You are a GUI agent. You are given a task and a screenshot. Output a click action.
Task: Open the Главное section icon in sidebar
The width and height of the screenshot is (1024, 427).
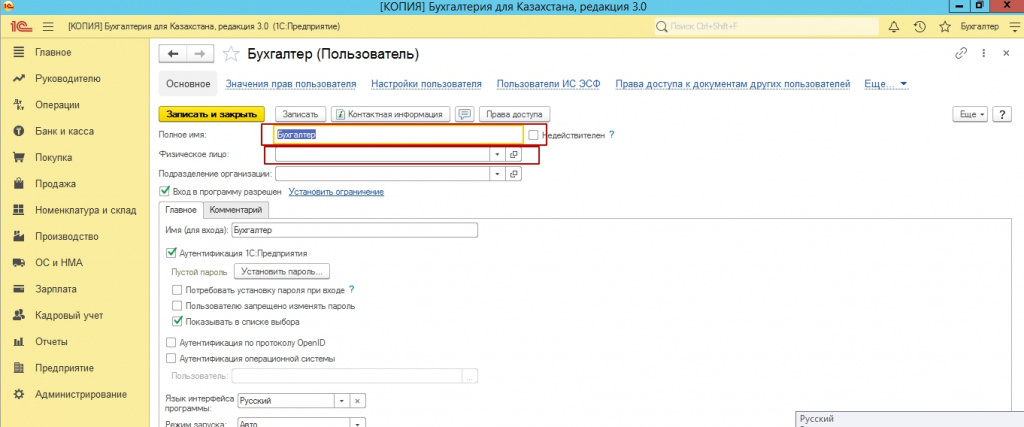click(19, 52)
